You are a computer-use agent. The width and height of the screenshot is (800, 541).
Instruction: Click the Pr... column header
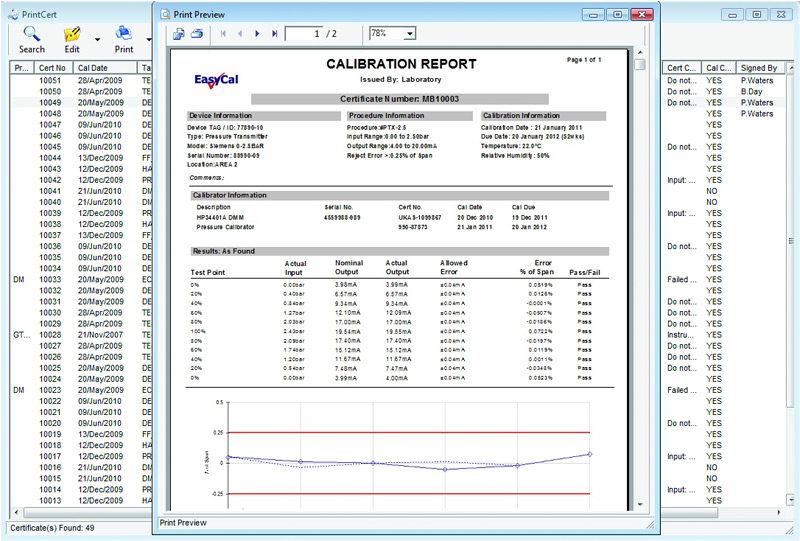(22, 68)
